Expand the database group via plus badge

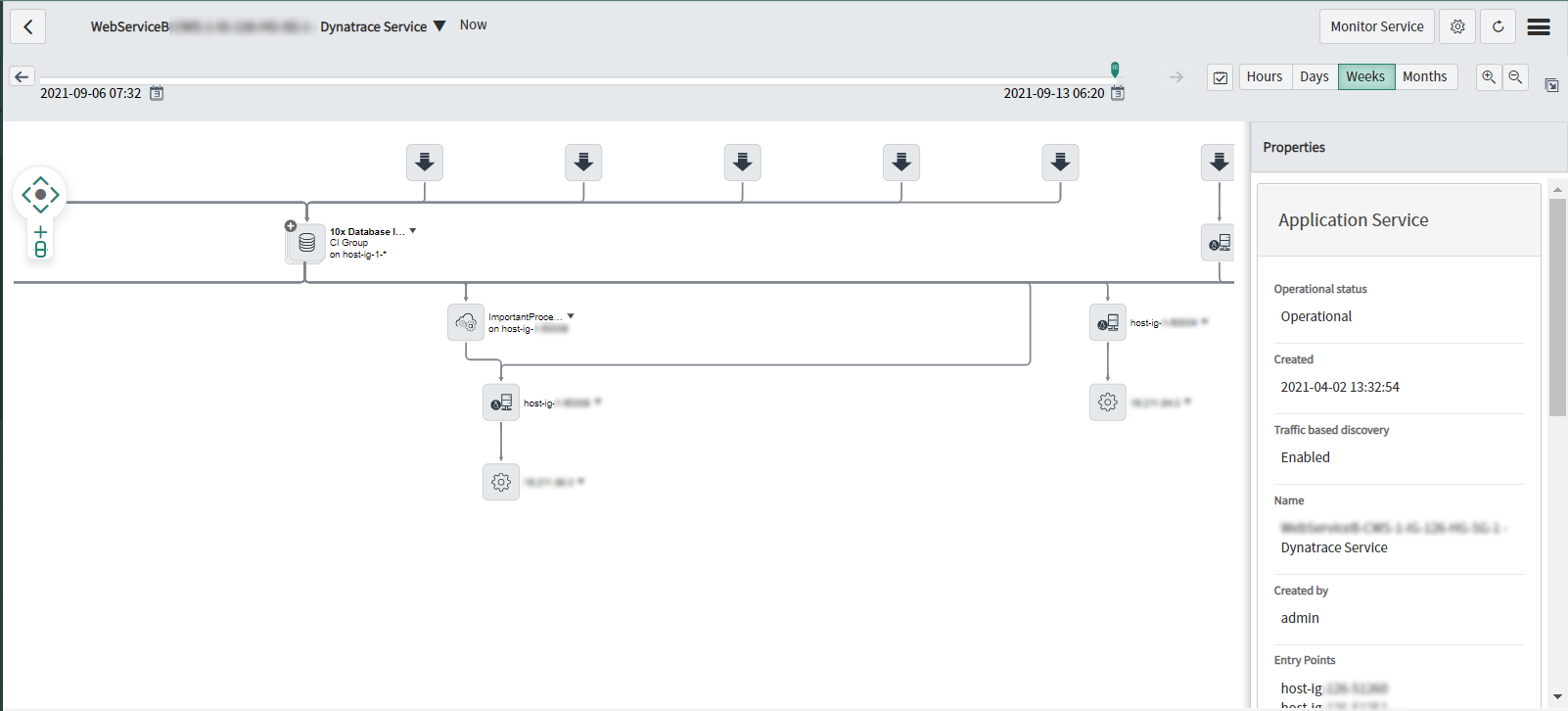291,226
